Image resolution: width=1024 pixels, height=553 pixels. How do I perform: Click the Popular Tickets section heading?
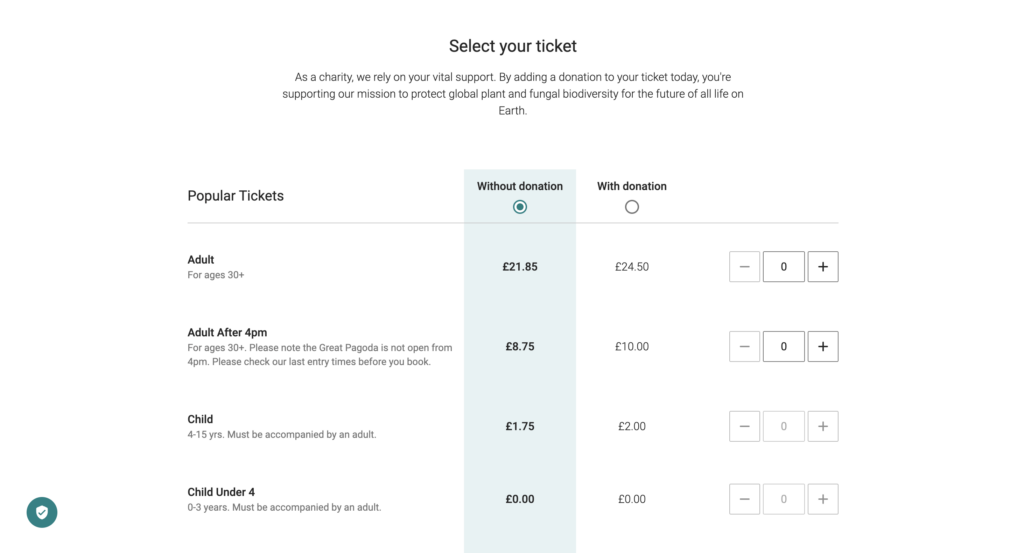click(x=236, y=196)
